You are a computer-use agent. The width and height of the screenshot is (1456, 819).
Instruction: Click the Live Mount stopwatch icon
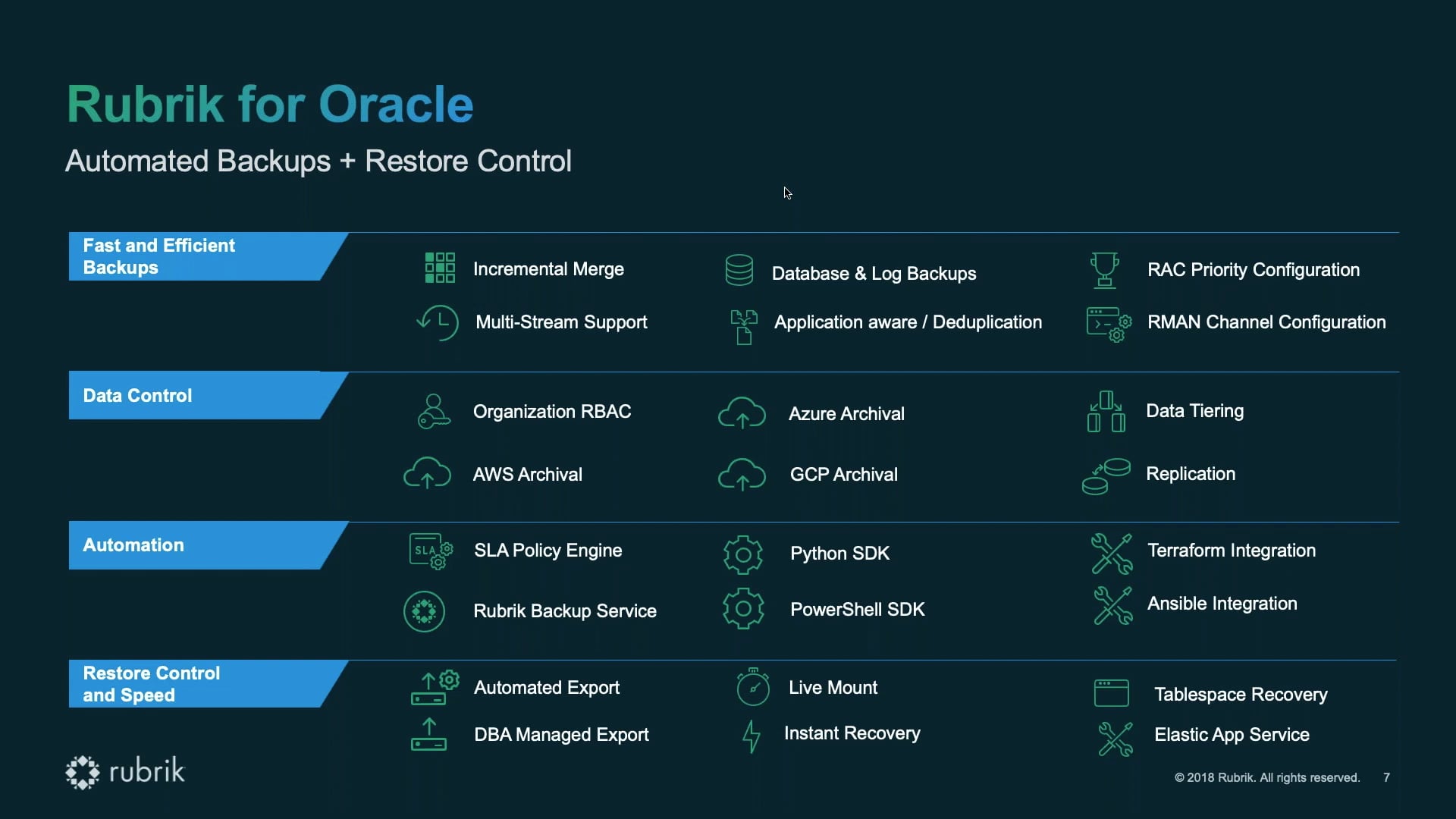tap(753, 686)
